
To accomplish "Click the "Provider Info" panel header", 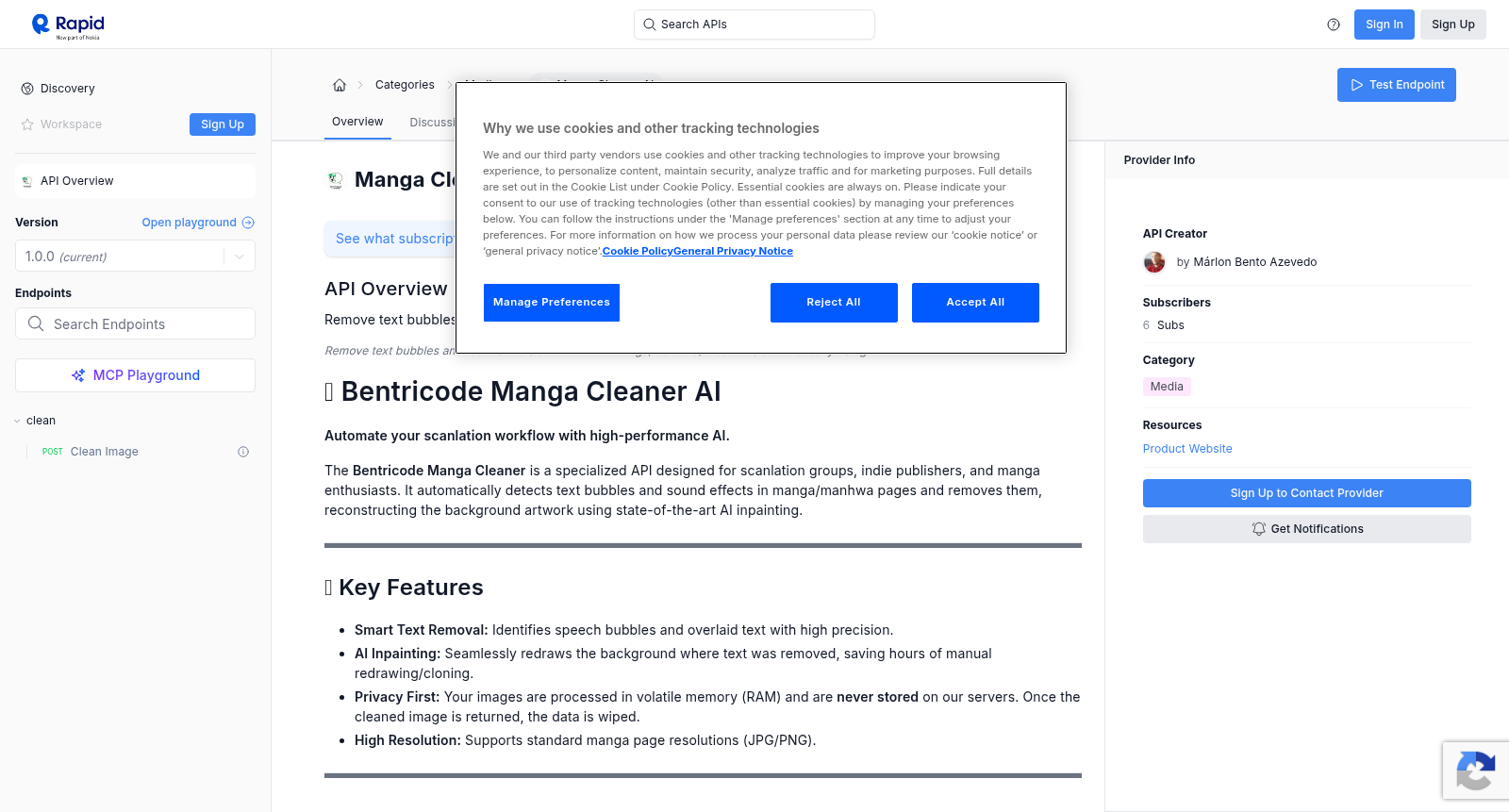I will (1159, 160).
